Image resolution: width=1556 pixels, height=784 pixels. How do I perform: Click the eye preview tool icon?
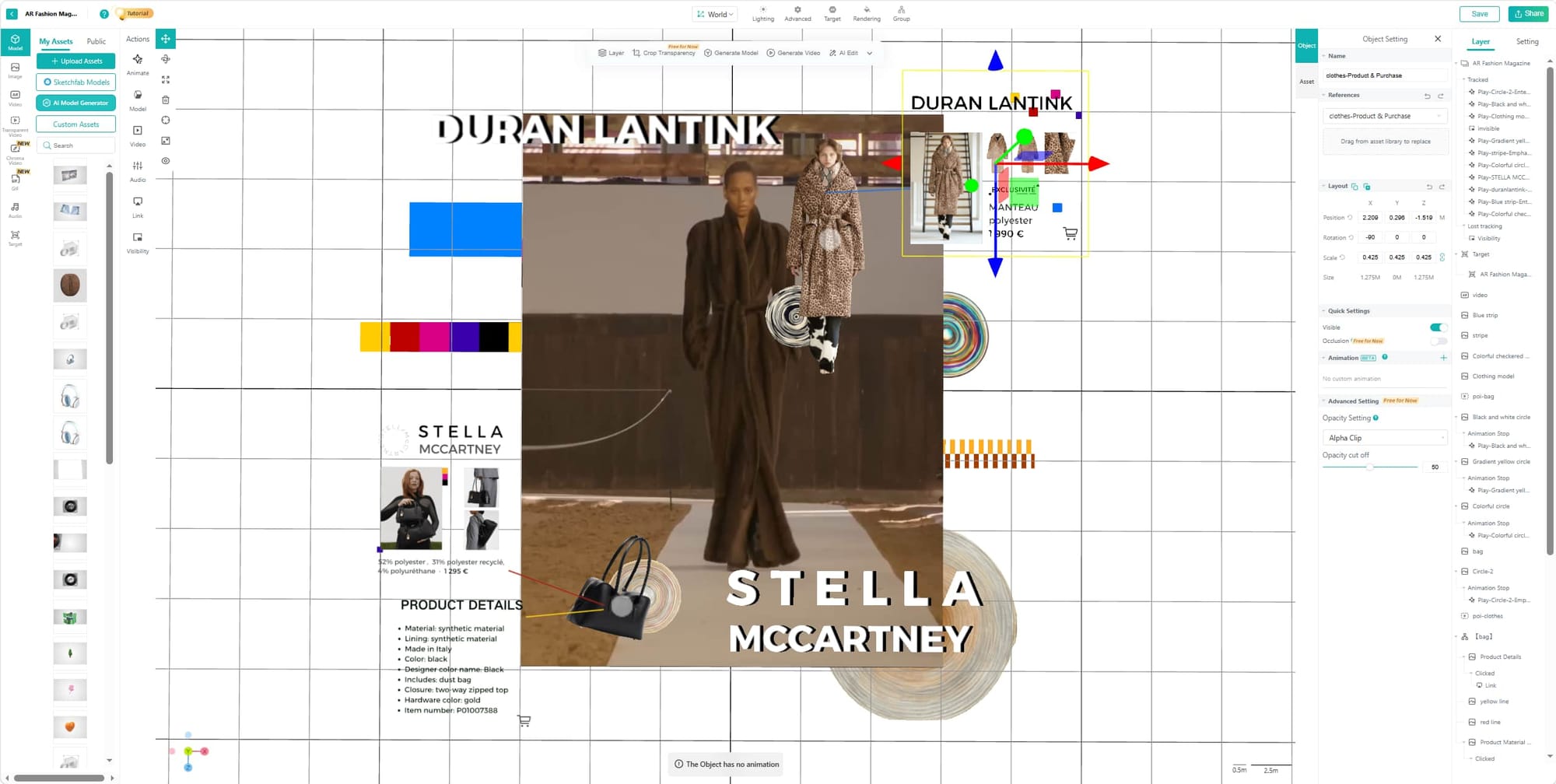coord(166,161)
